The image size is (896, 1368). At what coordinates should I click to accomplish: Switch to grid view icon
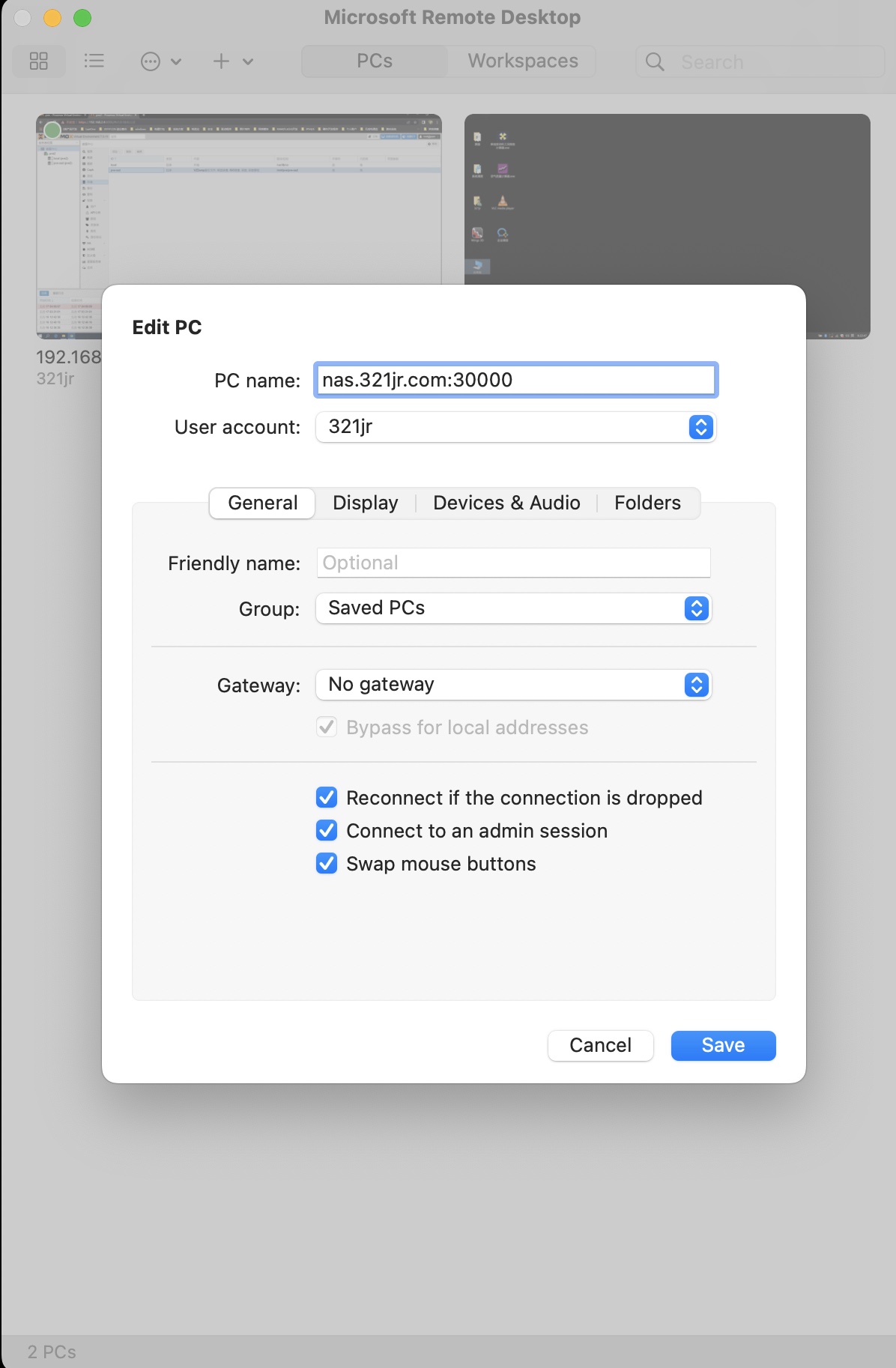pyautogui.click(x=39, y=61)
